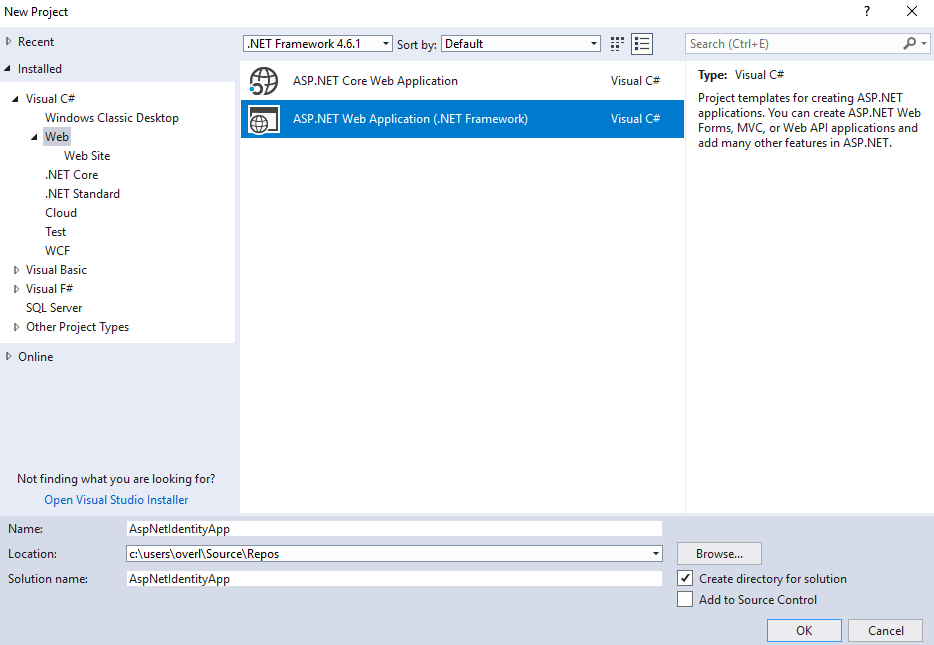Screen dimensions: 934x645
Task: Expand the Online section
Action: [x=8, y=357]
